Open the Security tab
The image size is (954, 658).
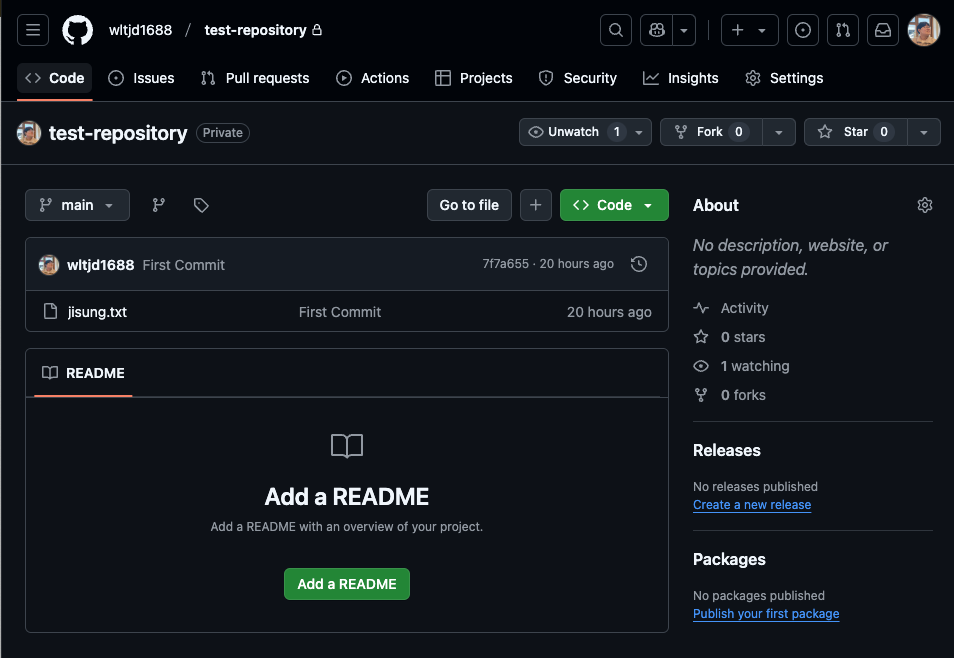point(578,78)
